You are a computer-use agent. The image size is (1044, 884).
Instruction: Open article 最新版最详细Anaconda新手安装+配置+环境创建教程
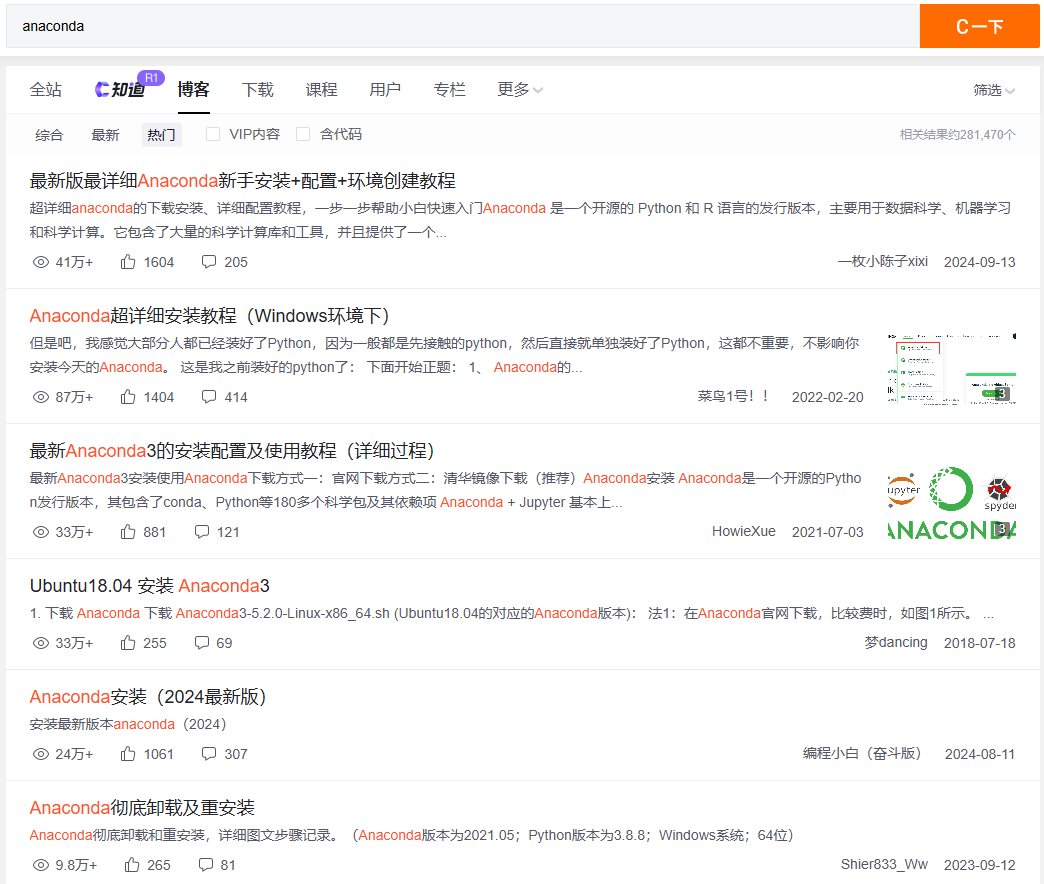[242, 181]
